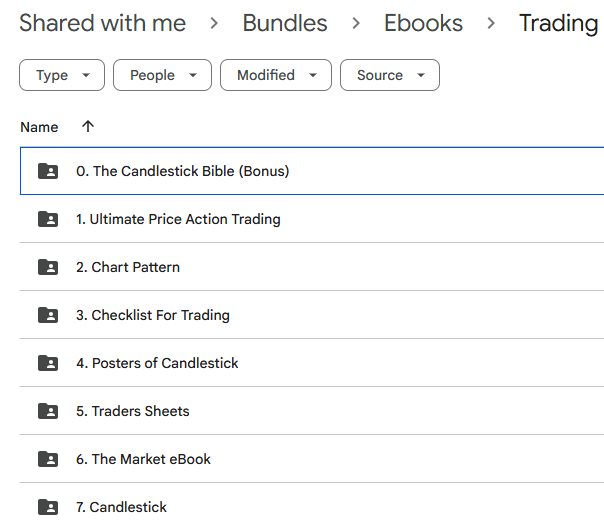Click shared folder icon beside The Market eBook
Image resolution: width=604 pixels, height=530 pixels.
(x=48, y=459)
